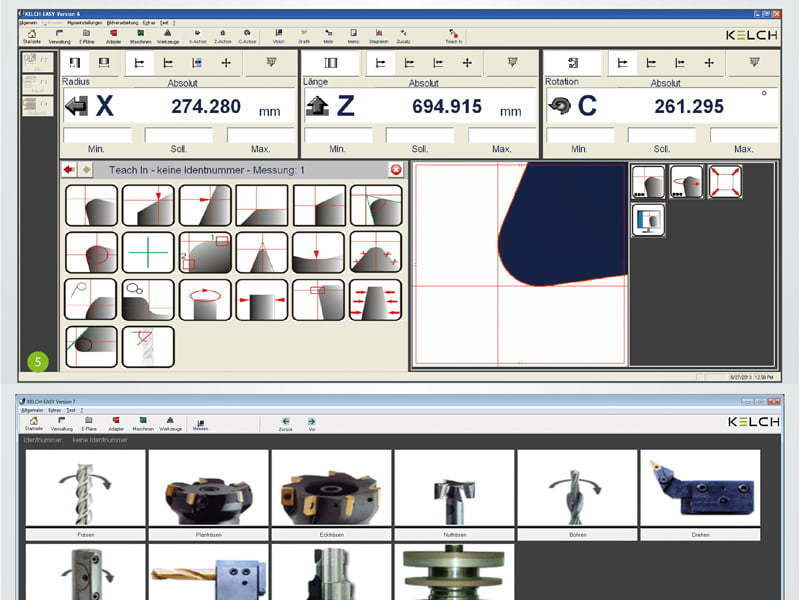The height and width of the screenshot is (600, 800).
Task: Expand the funnel dropdown in the Rotation panel
Action: 755,63
